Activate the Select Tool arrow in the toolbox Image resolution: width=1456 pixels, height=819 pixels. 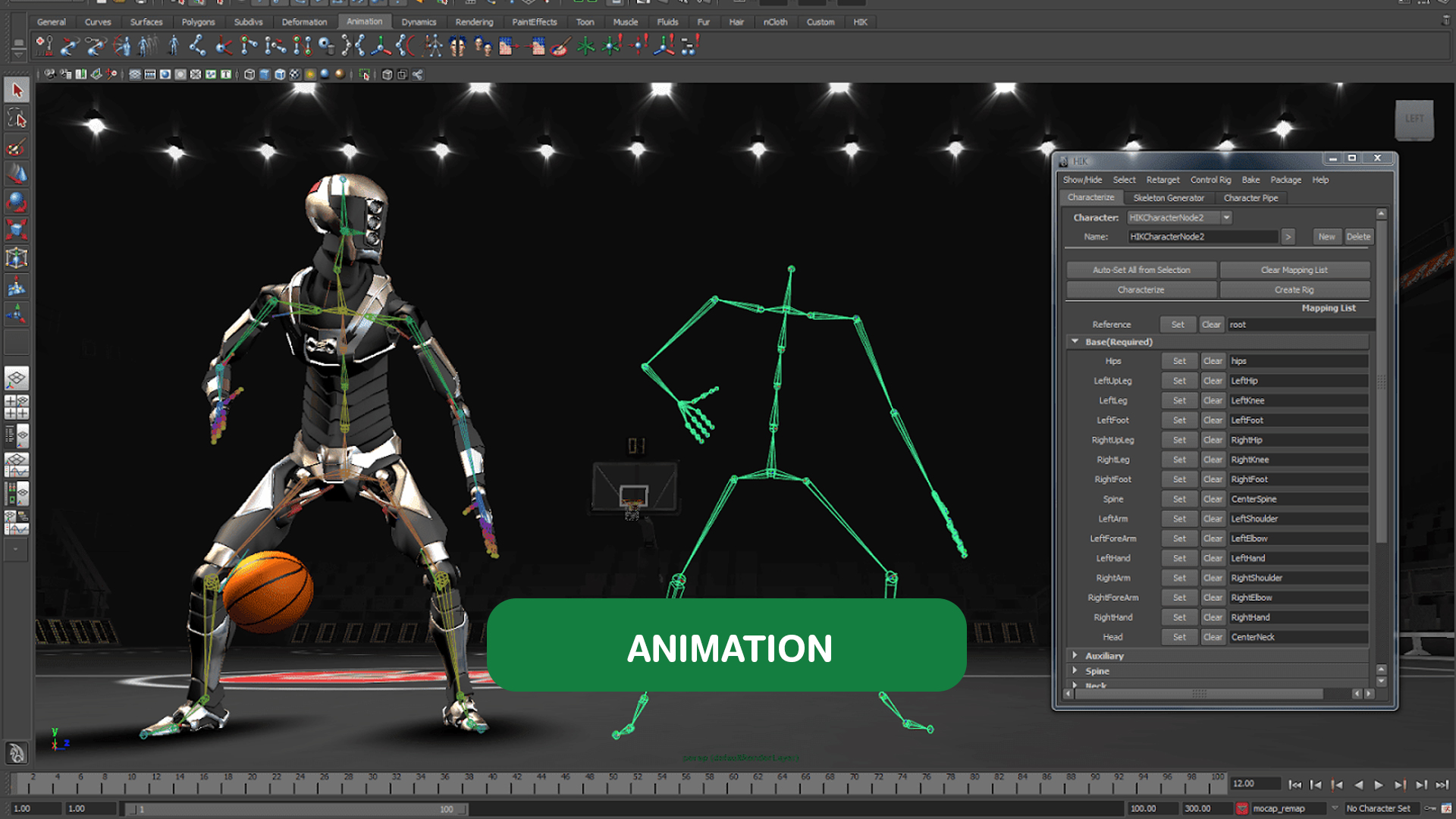tap(17, 90)
